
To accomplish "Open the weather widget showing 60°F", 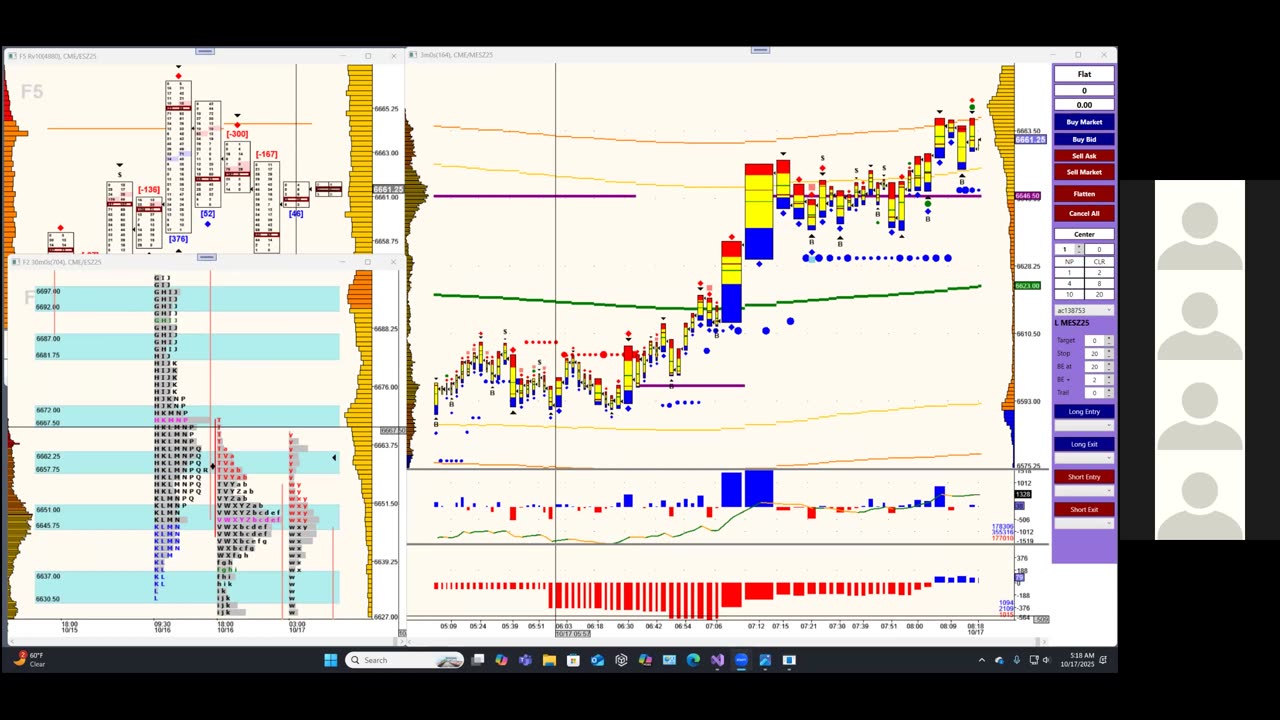I will 28,660.
